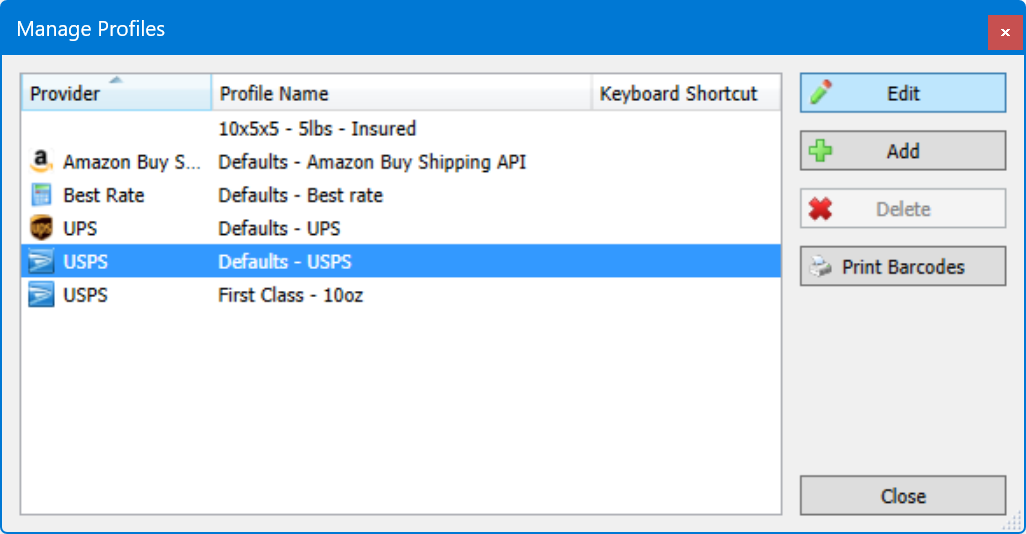Image resolution: width=1026 pixels, height=534 pixels.
Task: Select the Defaults - UPS profile
Action: pos(400,228)
